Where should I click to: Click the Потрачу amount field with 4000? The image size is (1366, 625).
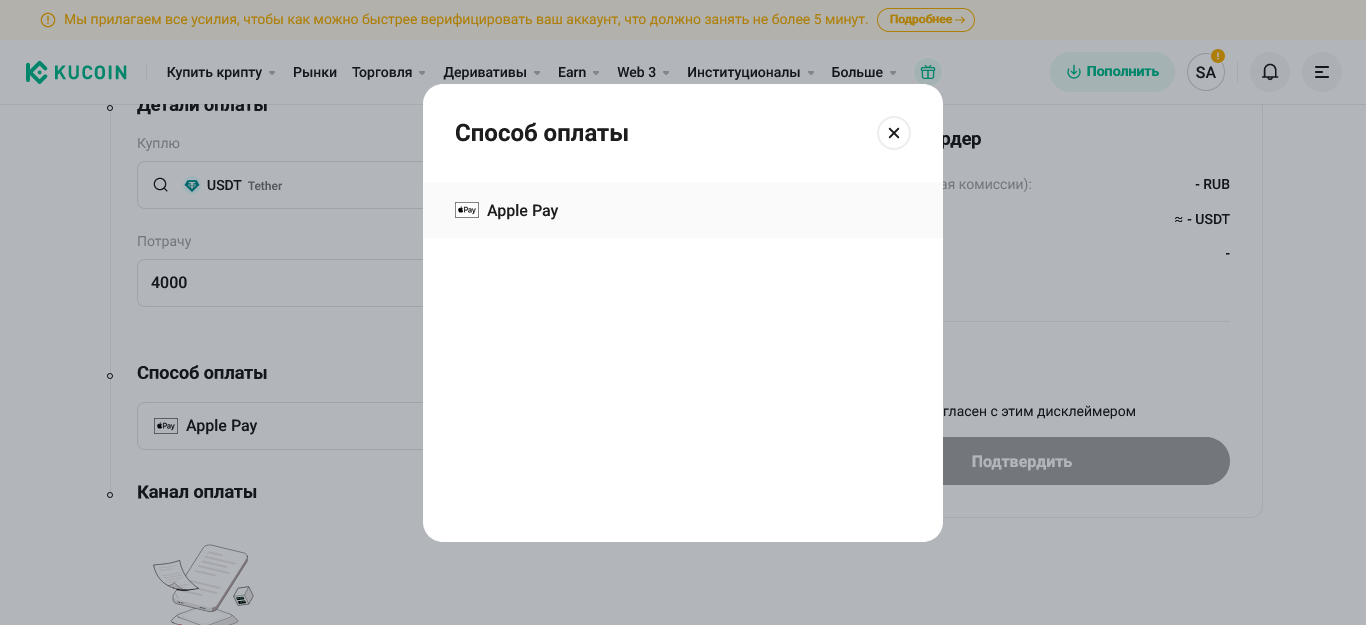coord(280,283)
